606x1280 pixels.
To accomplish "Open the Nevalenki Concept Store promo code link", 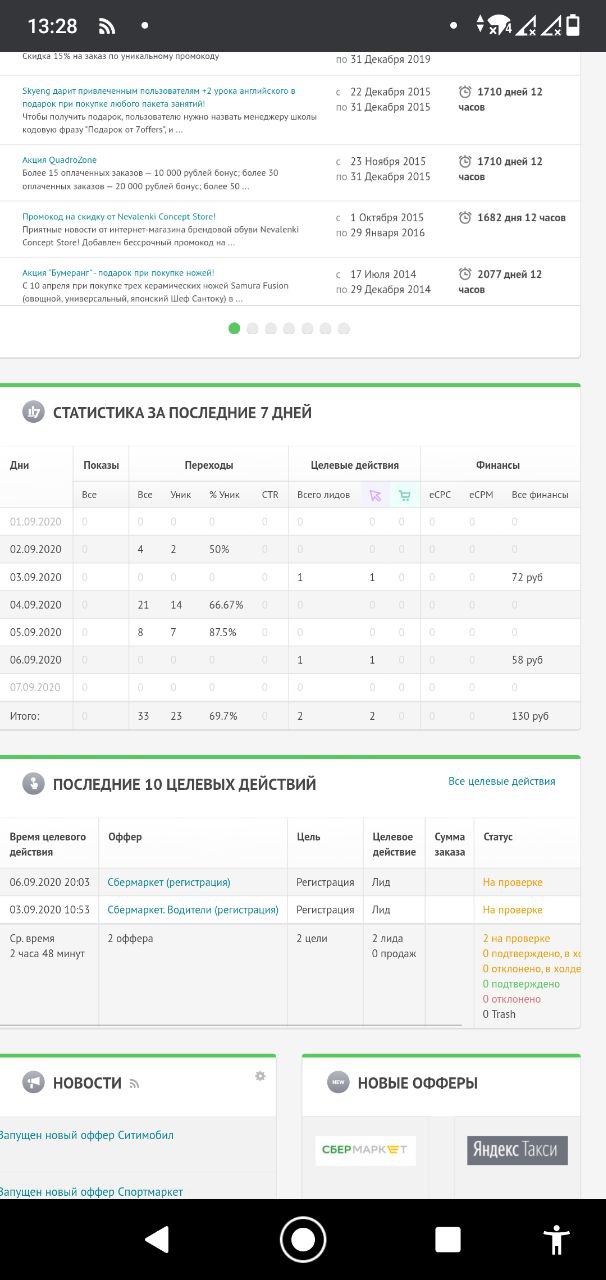I will point(119,217).
